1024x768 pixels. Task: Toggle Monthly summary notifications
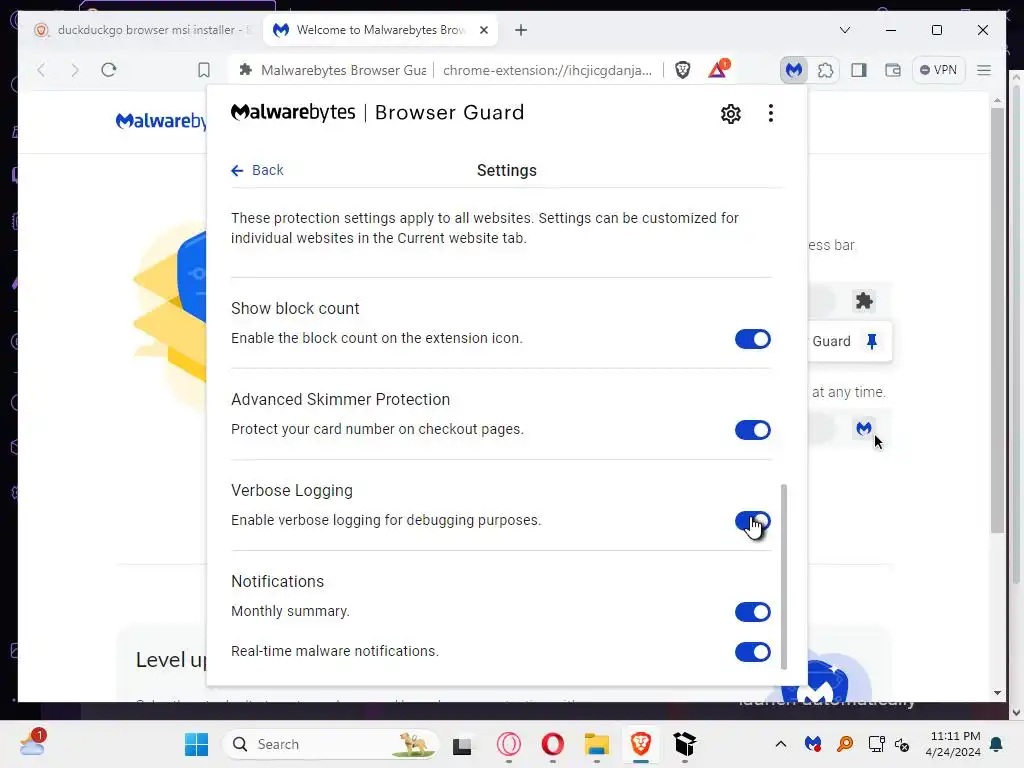coord(752,612)
